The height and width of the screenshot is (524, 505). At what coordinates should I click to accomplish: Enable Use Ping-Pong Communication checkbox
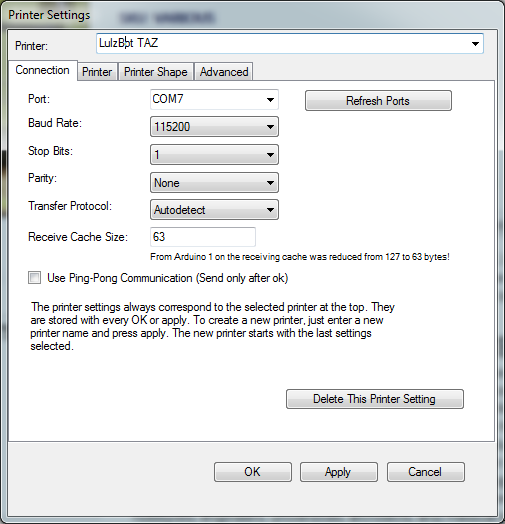tap(34, 278)
